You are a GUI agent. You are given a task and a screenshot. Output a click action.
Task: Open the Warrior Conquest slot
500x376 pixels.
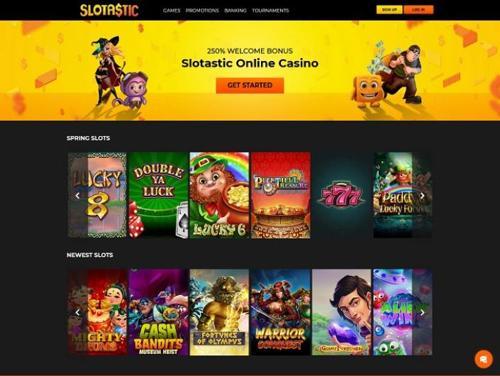(x=281, y=312)
